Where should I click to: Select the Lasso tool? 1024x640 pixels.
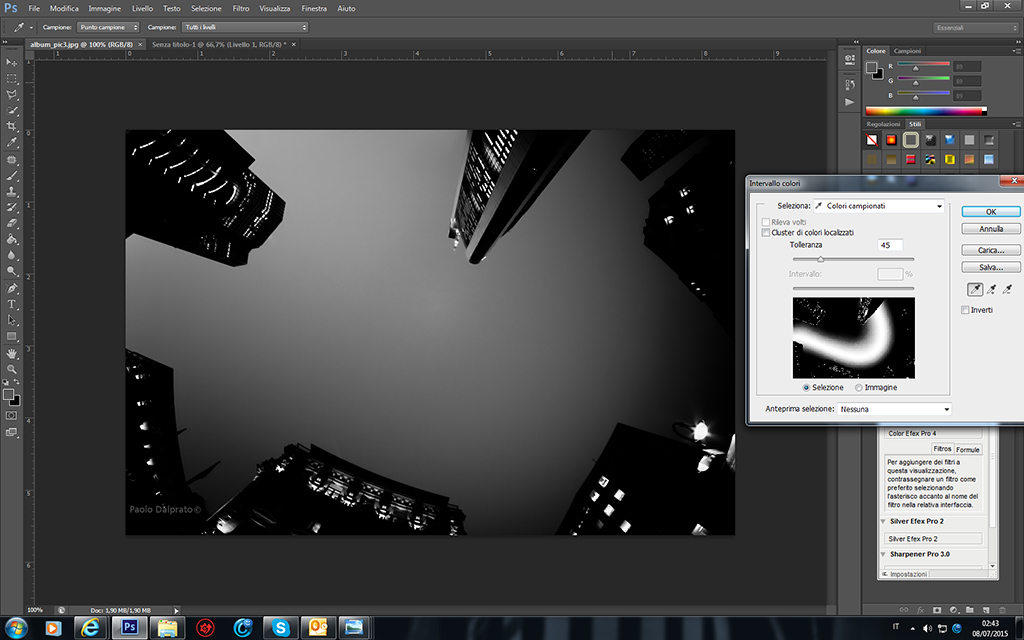coord(12,94)
